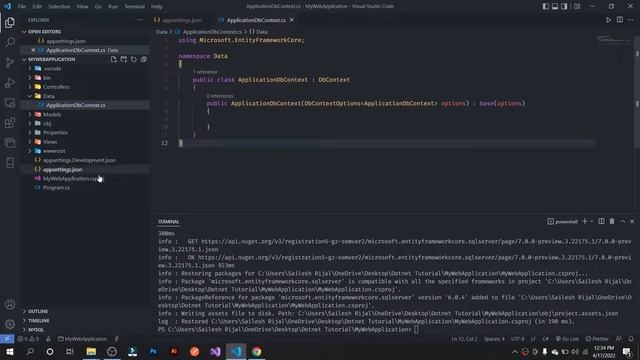This screenshot has height=360, width=640.
Task: Collapse all folders in explorer
Action: [144, 59]
